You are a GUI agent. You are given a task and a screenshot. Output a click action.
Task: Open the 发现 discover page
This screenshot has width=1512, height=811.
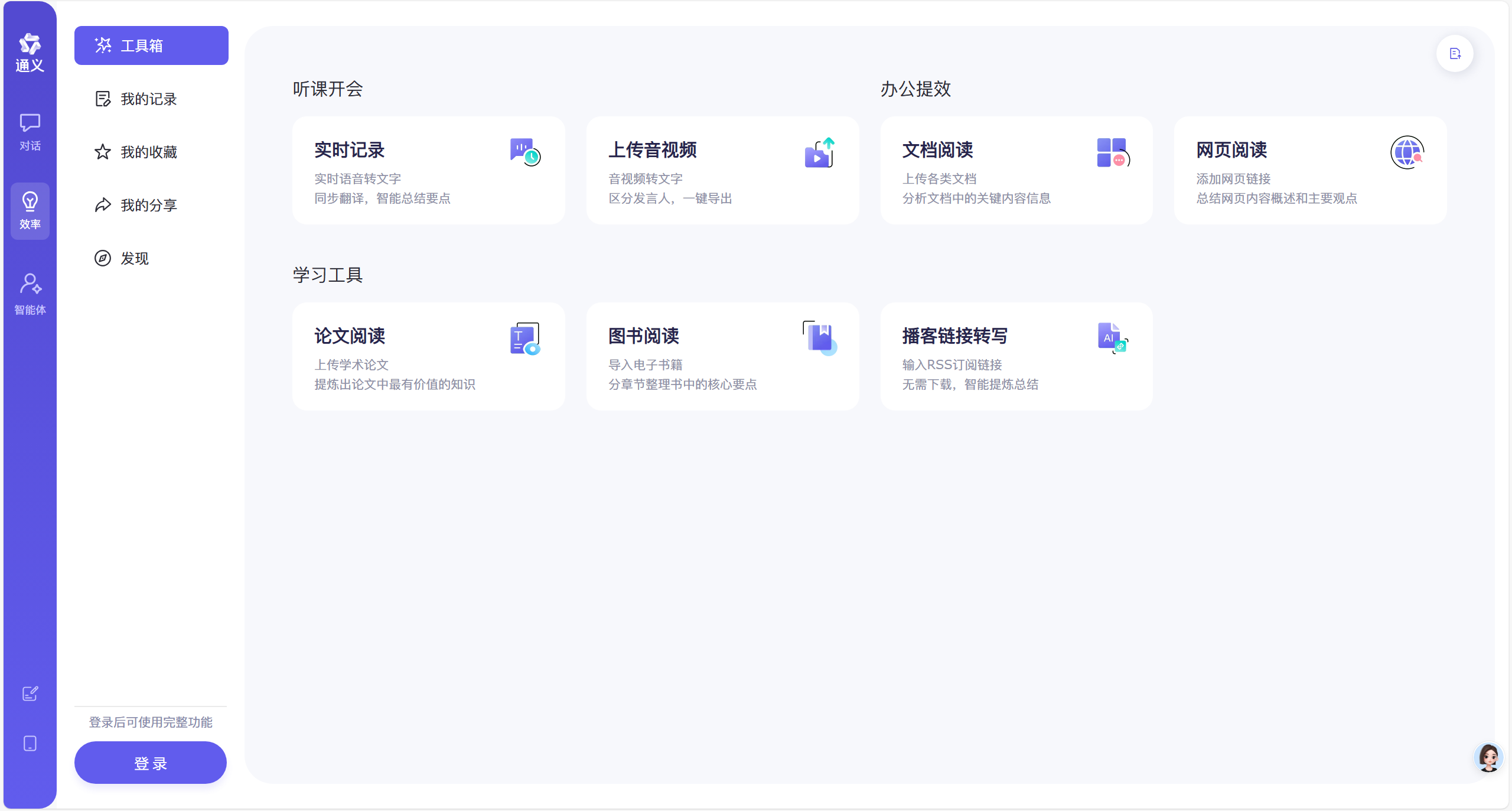[135, 258]
